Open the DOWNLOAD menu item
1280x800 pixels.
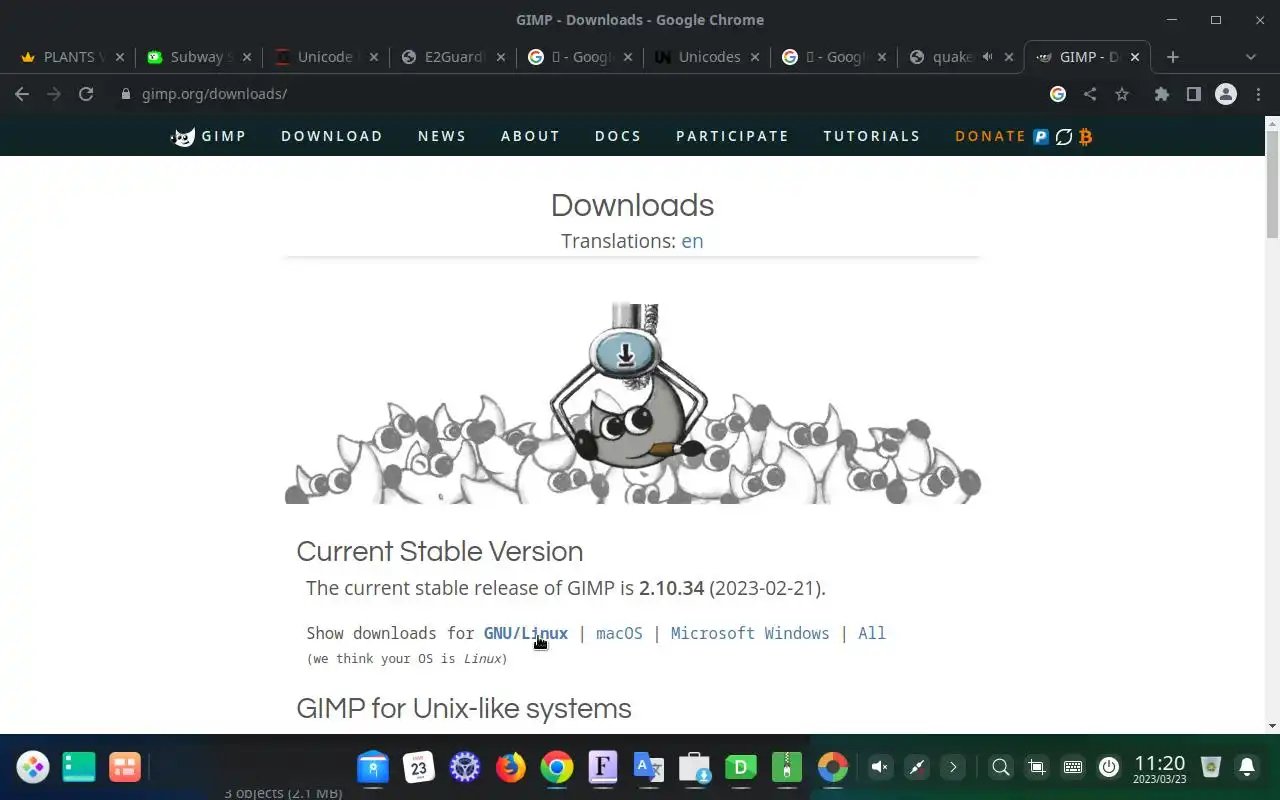[x=332, y=136]
